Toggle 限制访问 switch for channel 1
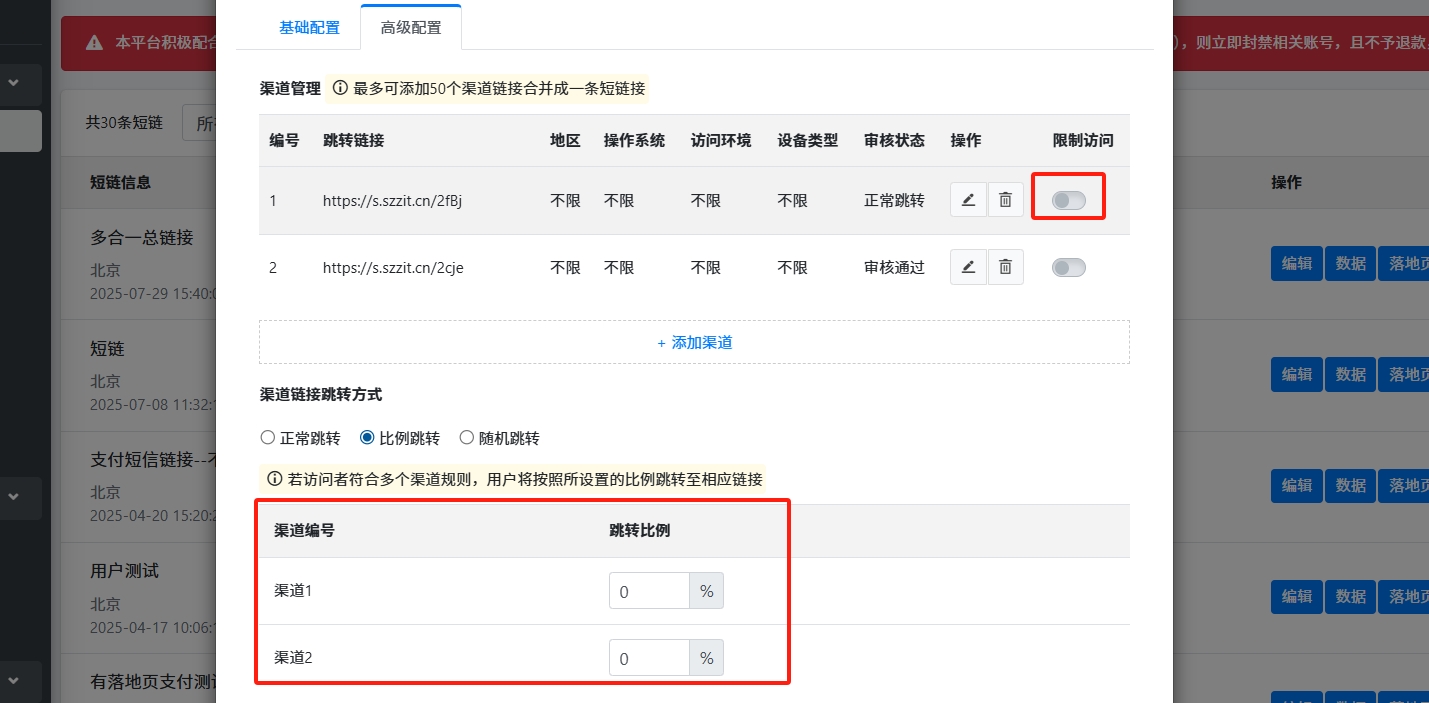This screenshot has height=703, width=1429. (x=1068, y=201)
